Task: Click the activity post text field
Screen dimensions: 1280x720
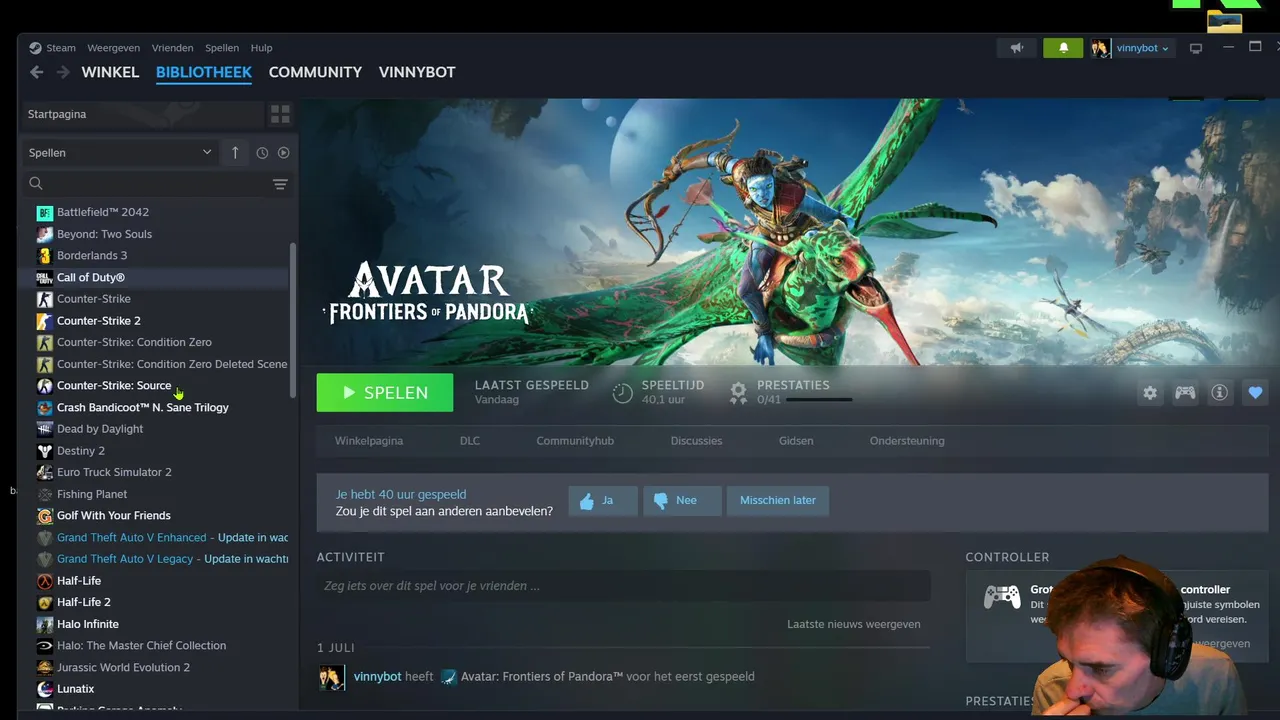Action: click(x=624, y=586)
